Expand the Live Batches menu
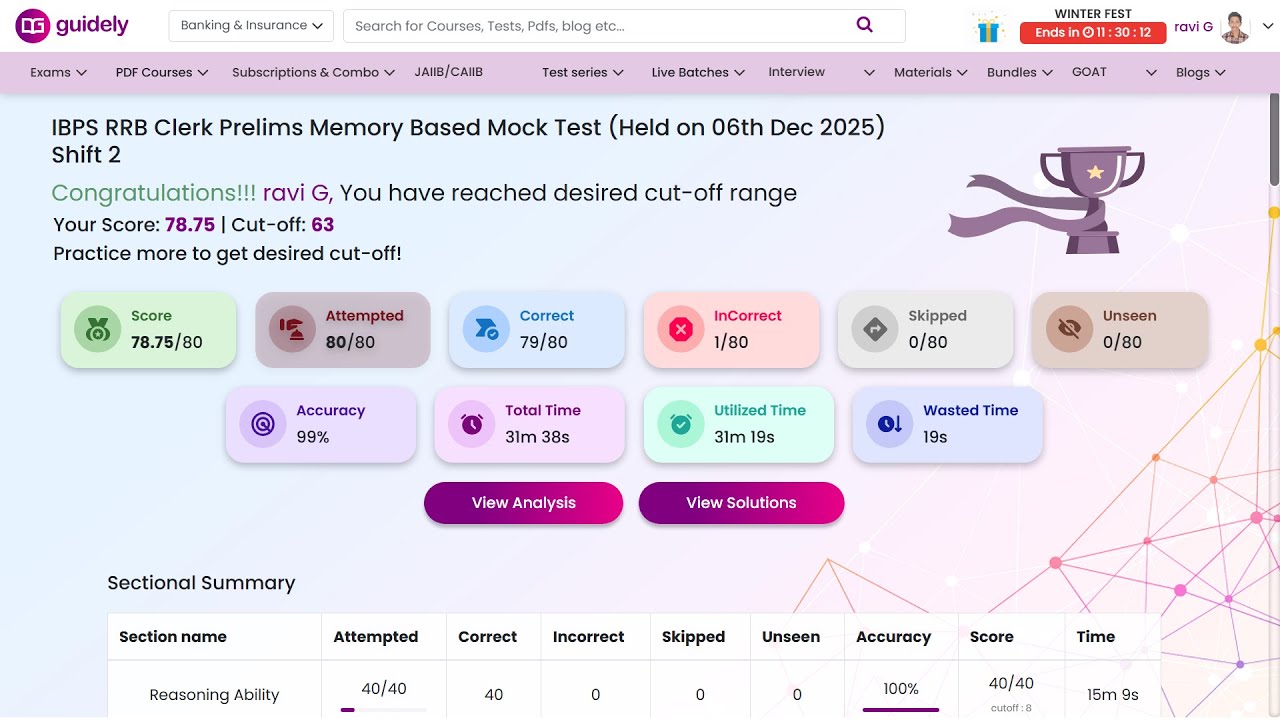The width and height of the screenshot is (1280, 720). 698,72
